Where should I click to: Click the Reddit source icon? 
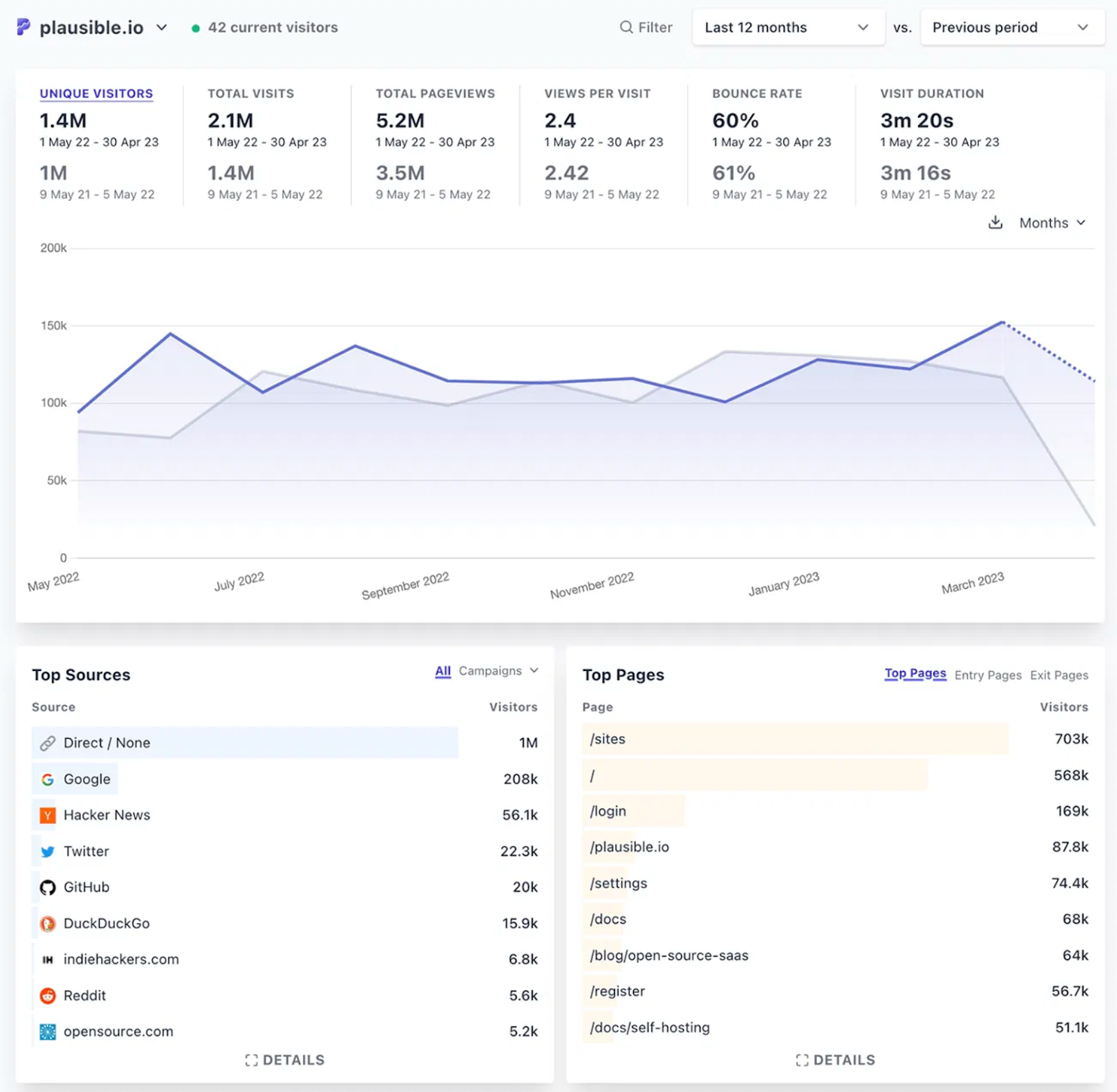47,995
